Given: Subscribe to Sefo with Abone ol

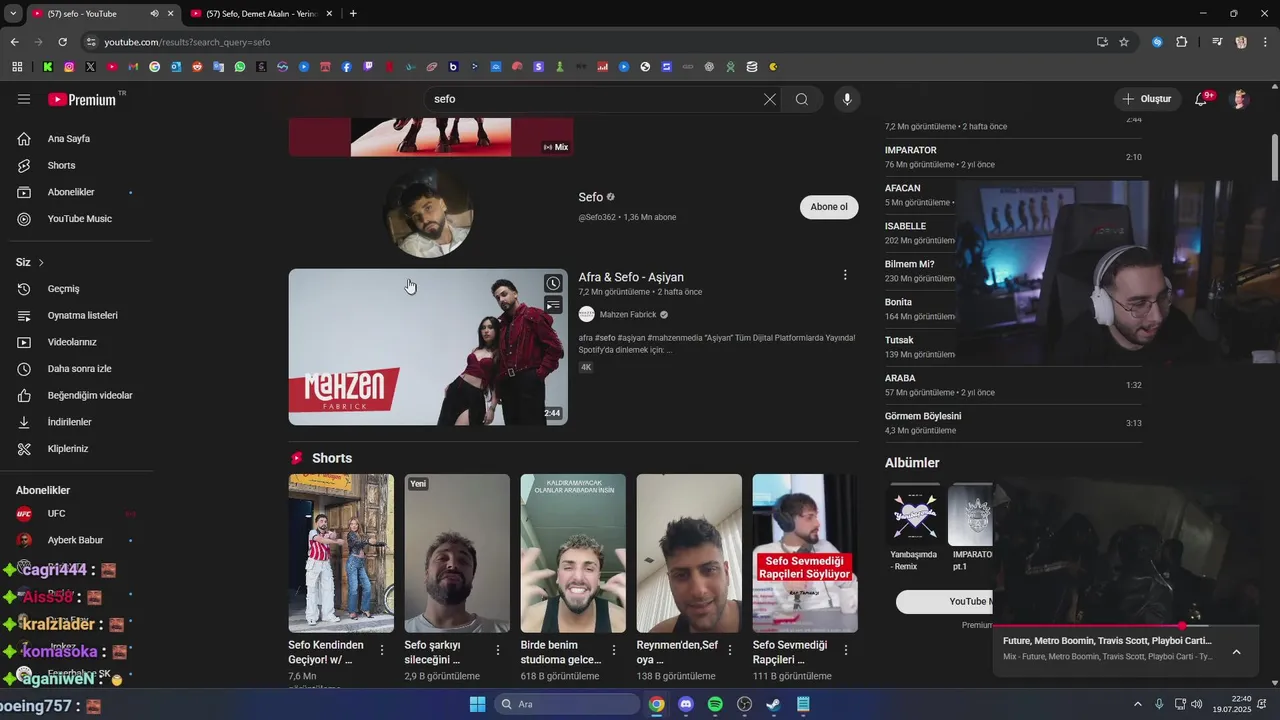Looking at the screenshot, I should [x=829, y=207].
